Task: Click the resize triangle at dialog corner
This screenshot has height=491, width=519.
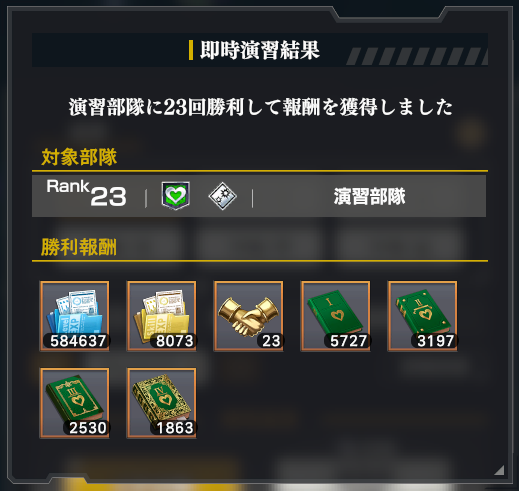Action: click(x=499, y=470)
